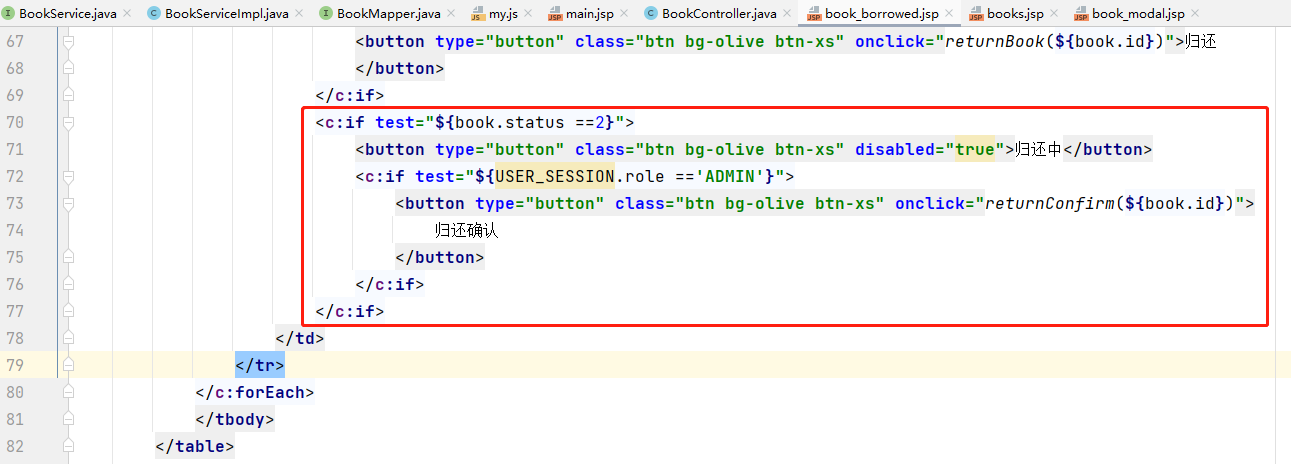Screen dimensions: 1291x464
Task: Close the my.js editor tab
Action: pos(530,14)
